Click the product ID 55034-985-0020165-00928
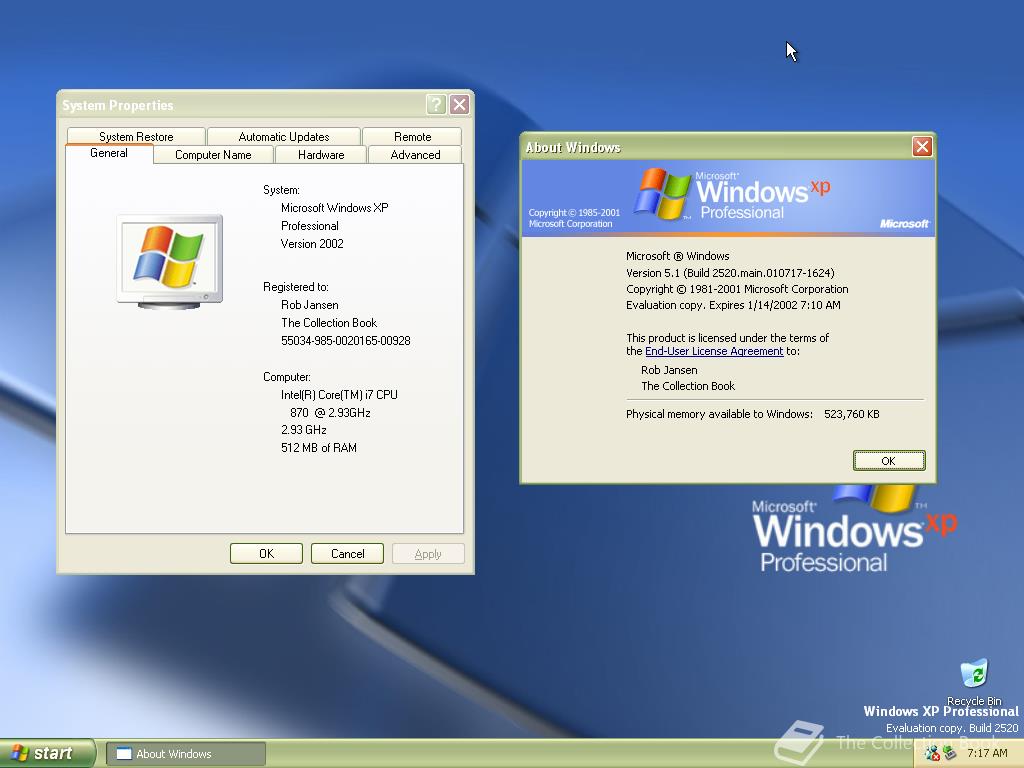Screen dimensions: 1024x768 click(x=345, y=341)
